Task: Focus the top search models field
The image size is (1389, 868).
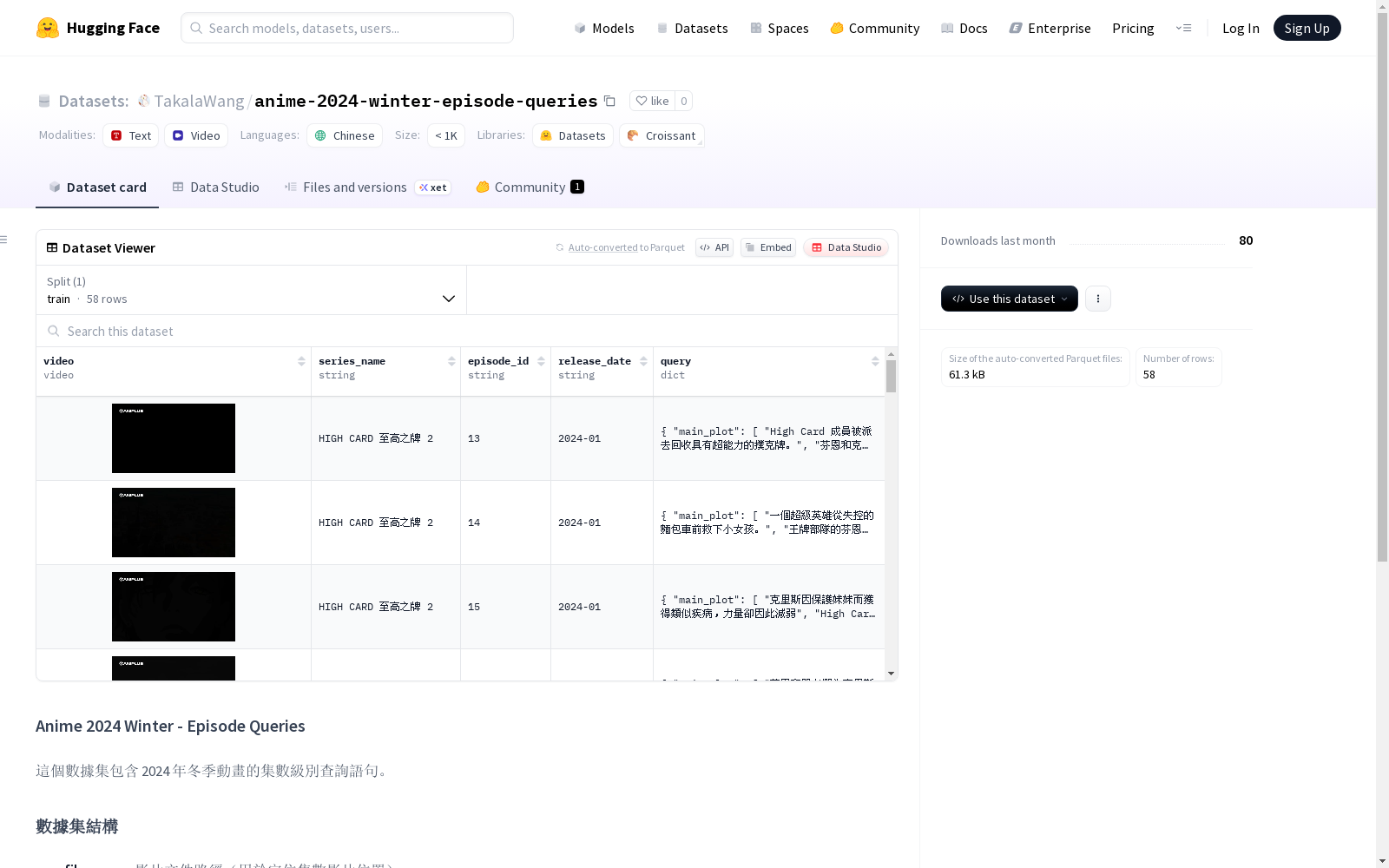Action: click(347, 28)
